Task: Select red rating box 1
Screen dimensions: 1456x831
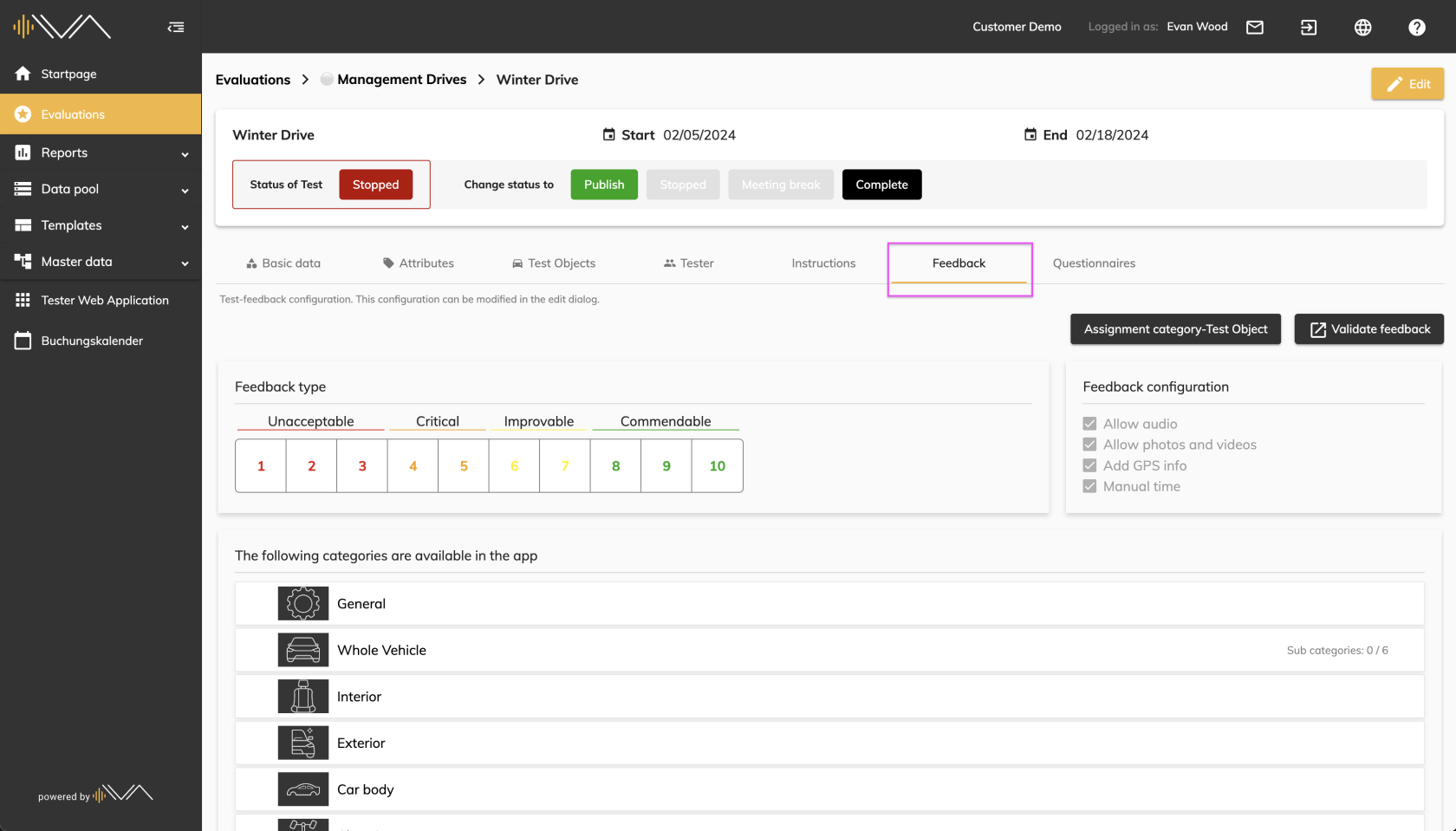Action: click(261, 466)
